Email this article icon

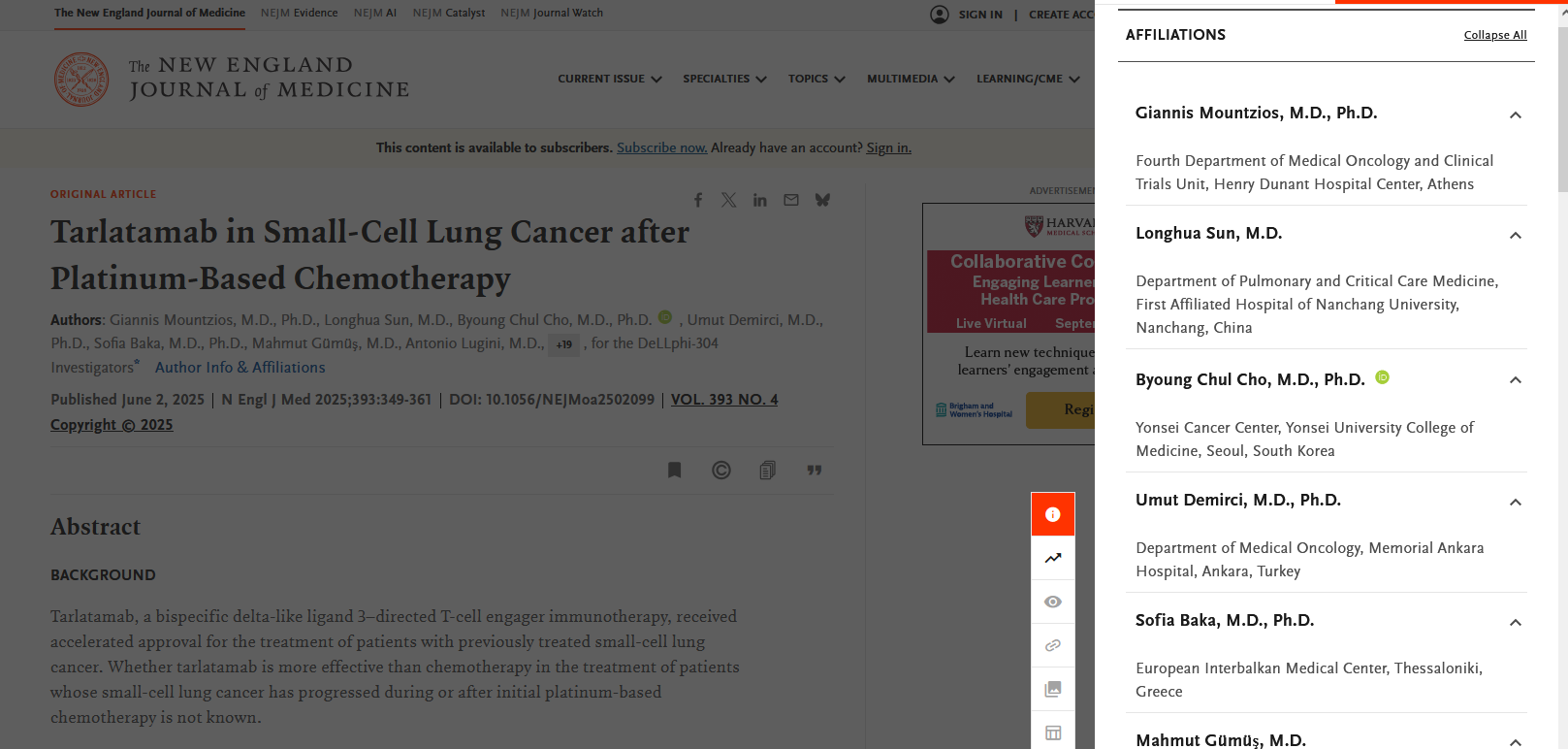791,200
